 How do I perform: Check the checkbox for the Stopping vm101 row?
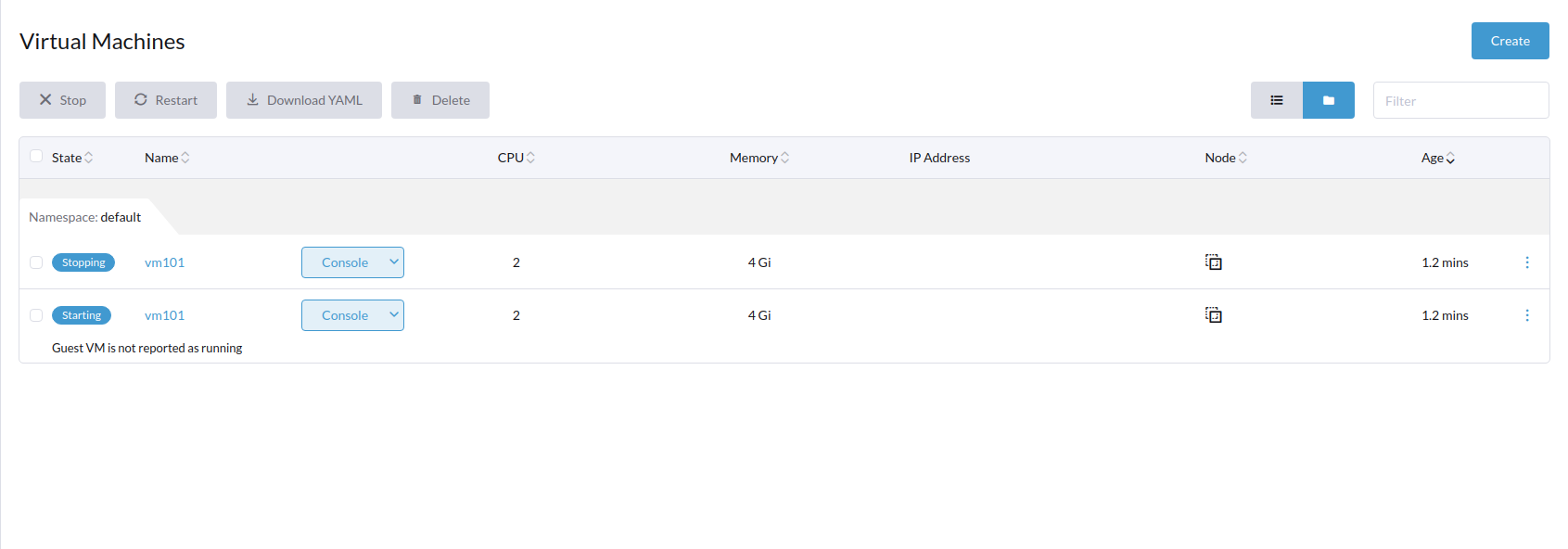35,262
